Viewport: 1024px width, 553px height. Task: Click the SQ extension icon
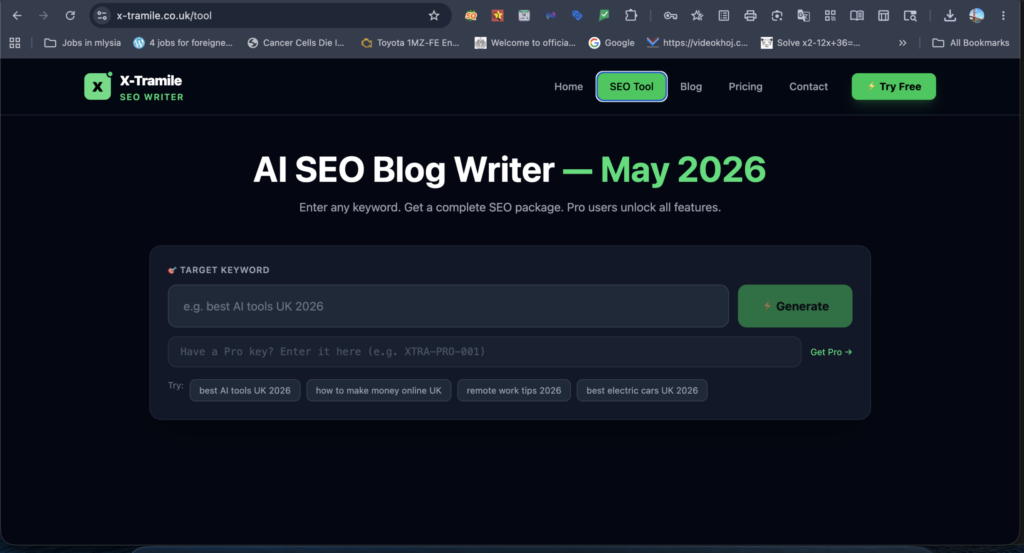(471, 16)
